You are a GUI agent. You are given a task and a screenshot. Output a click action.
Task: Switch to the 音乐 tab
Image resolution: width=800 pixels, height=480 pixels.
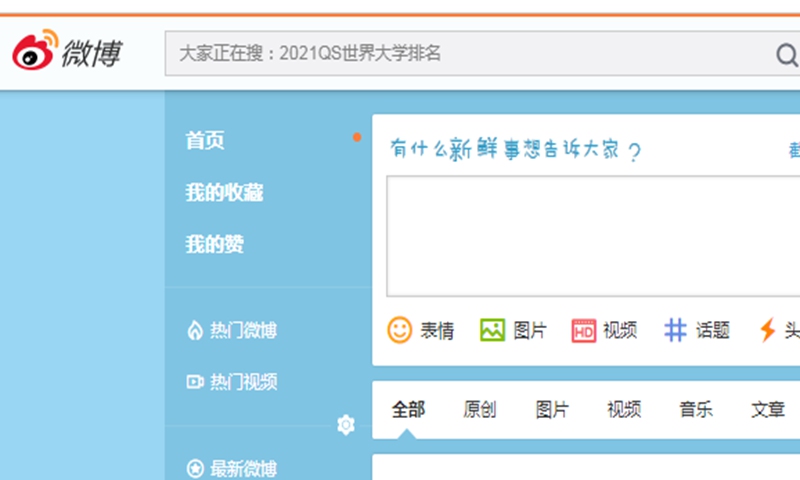pos(696,409)
